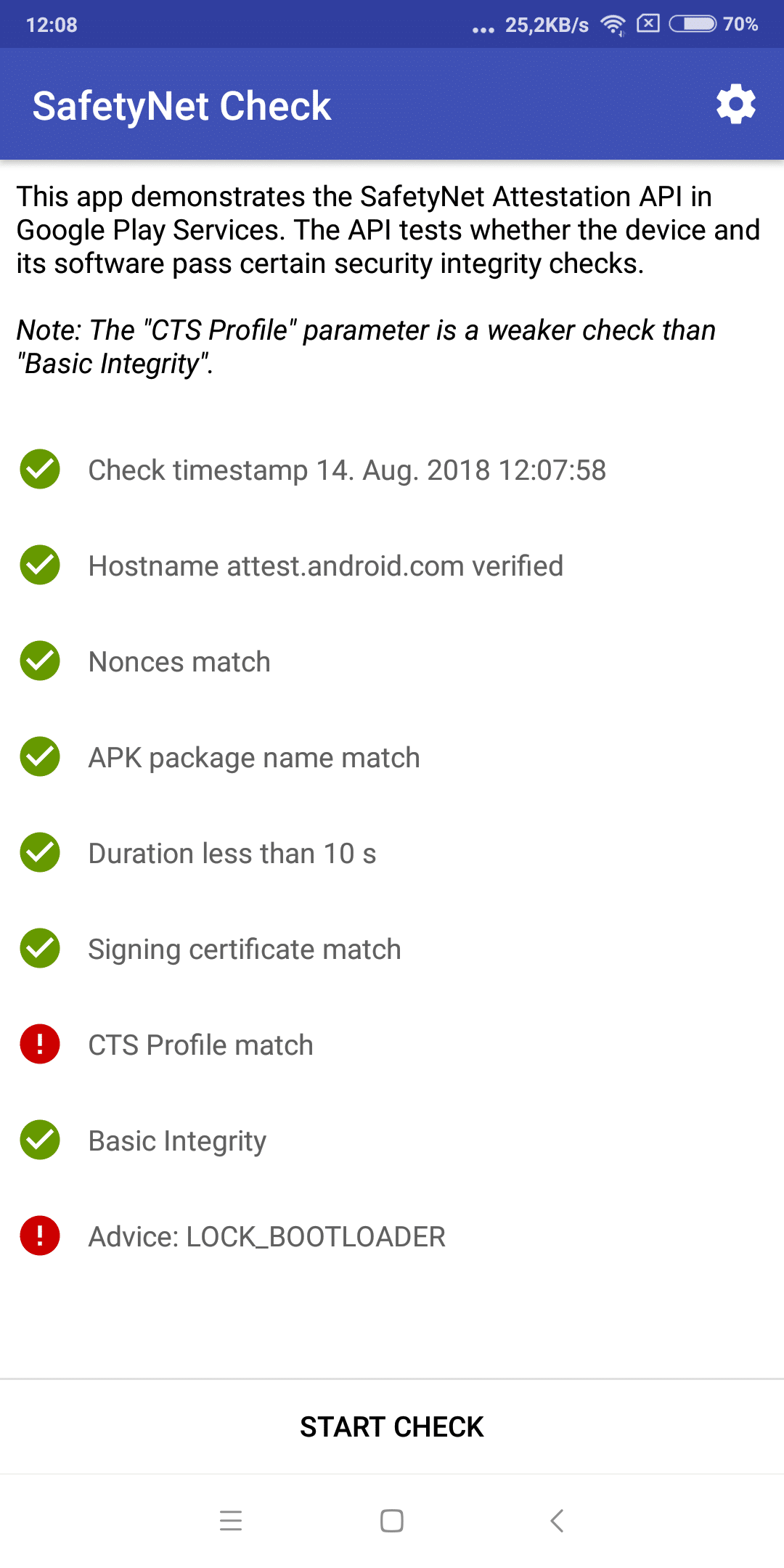The width and height of the screenshot is (784, 1568).
Task: Click the green check beside Basic Integrity
Action: (x=40, y=1140)
